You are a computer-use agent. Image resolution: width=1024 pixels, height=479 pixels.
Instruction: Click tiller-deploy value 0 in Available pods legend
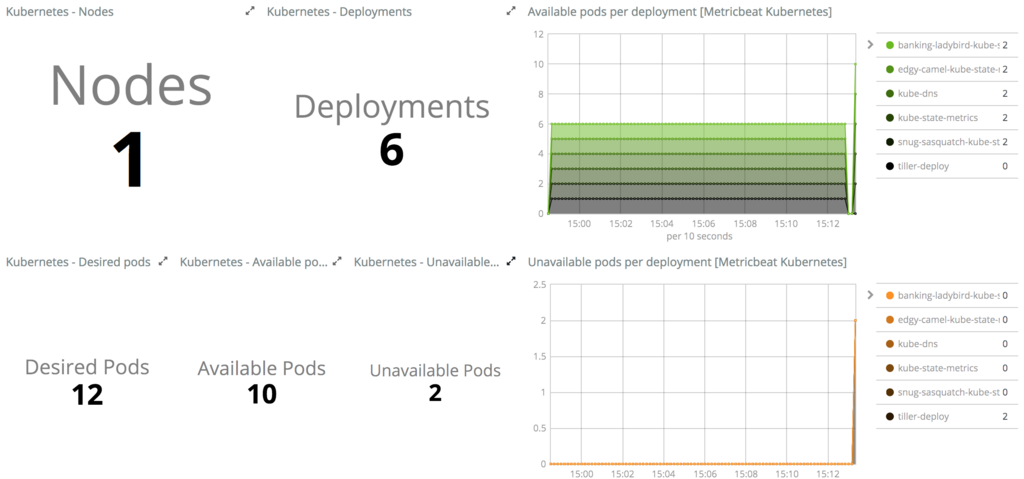pos(1005,166)
